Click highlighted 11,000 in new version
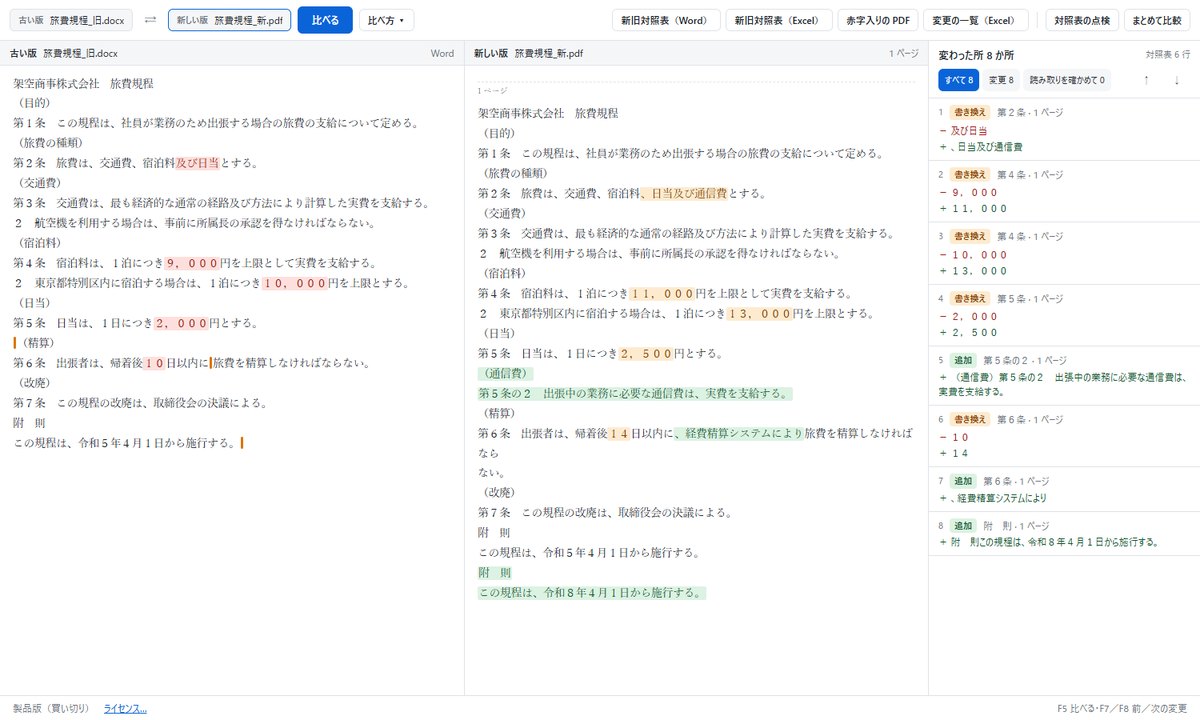 tap(661, 293)
